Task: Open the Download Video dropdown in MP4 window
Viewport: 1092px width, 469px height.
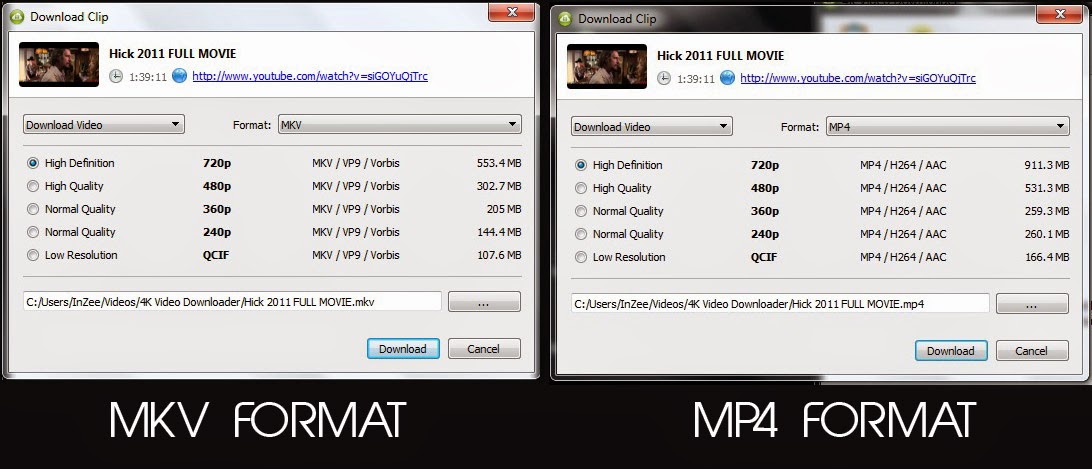Action: pos(652,127)
